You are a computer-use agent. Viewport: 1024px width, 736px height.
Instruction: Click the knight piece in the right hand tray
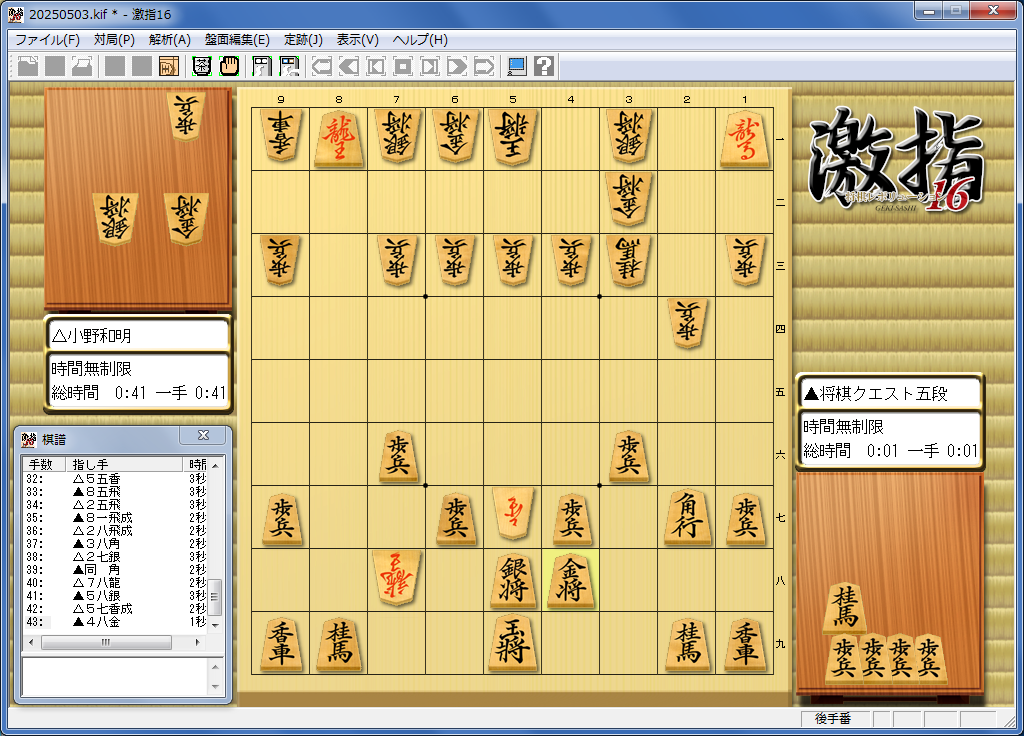pos(845,607)
